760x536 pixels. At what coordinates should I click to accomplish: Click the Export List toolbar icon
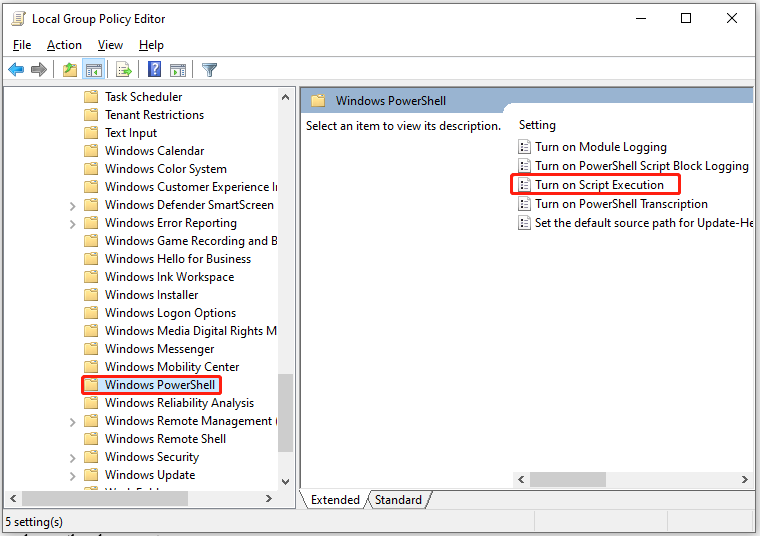pos(124,70)
